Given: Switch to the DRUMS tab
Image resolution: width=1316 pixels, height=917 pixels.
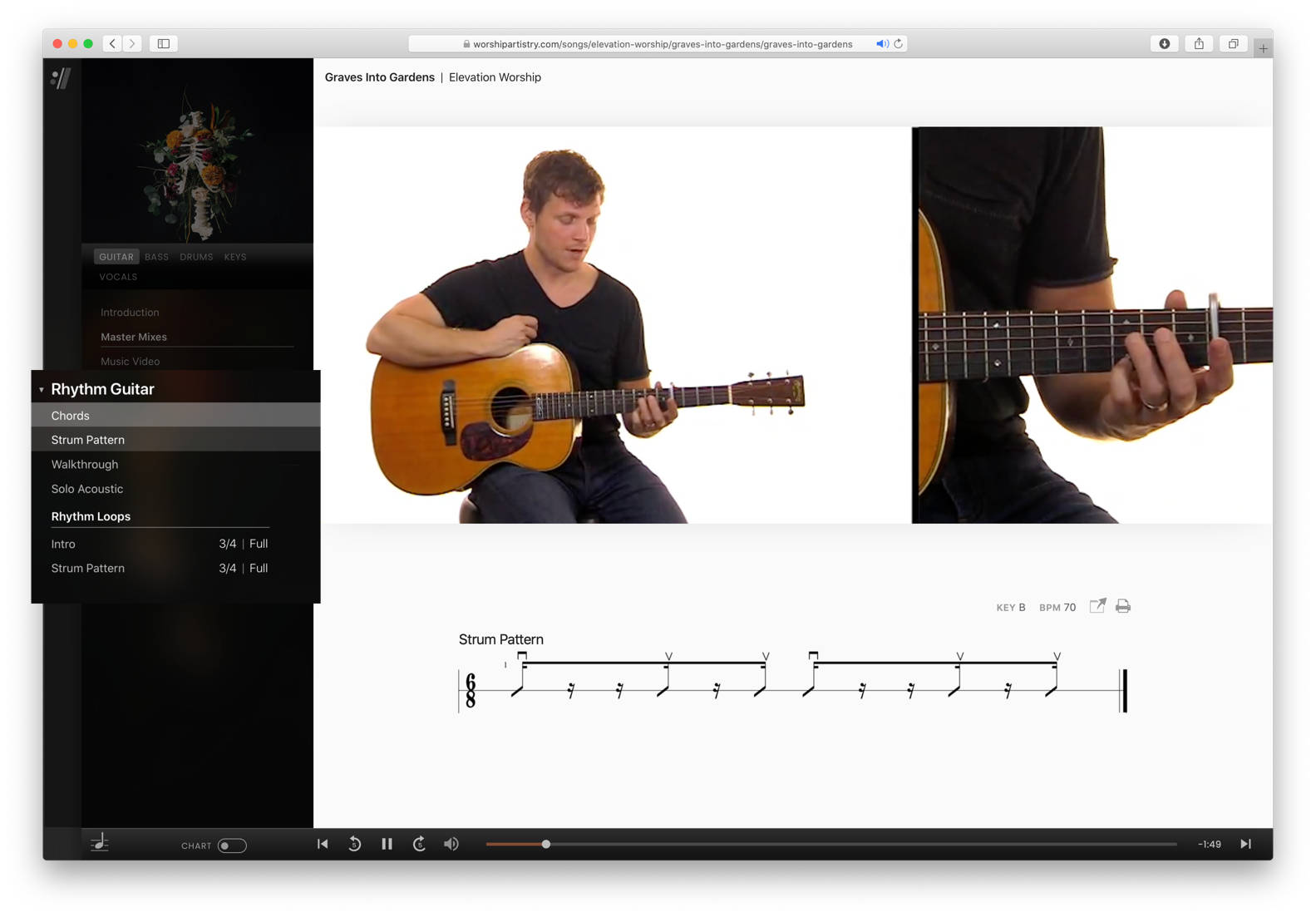Looking at the screenshot, I should [196, 257].
